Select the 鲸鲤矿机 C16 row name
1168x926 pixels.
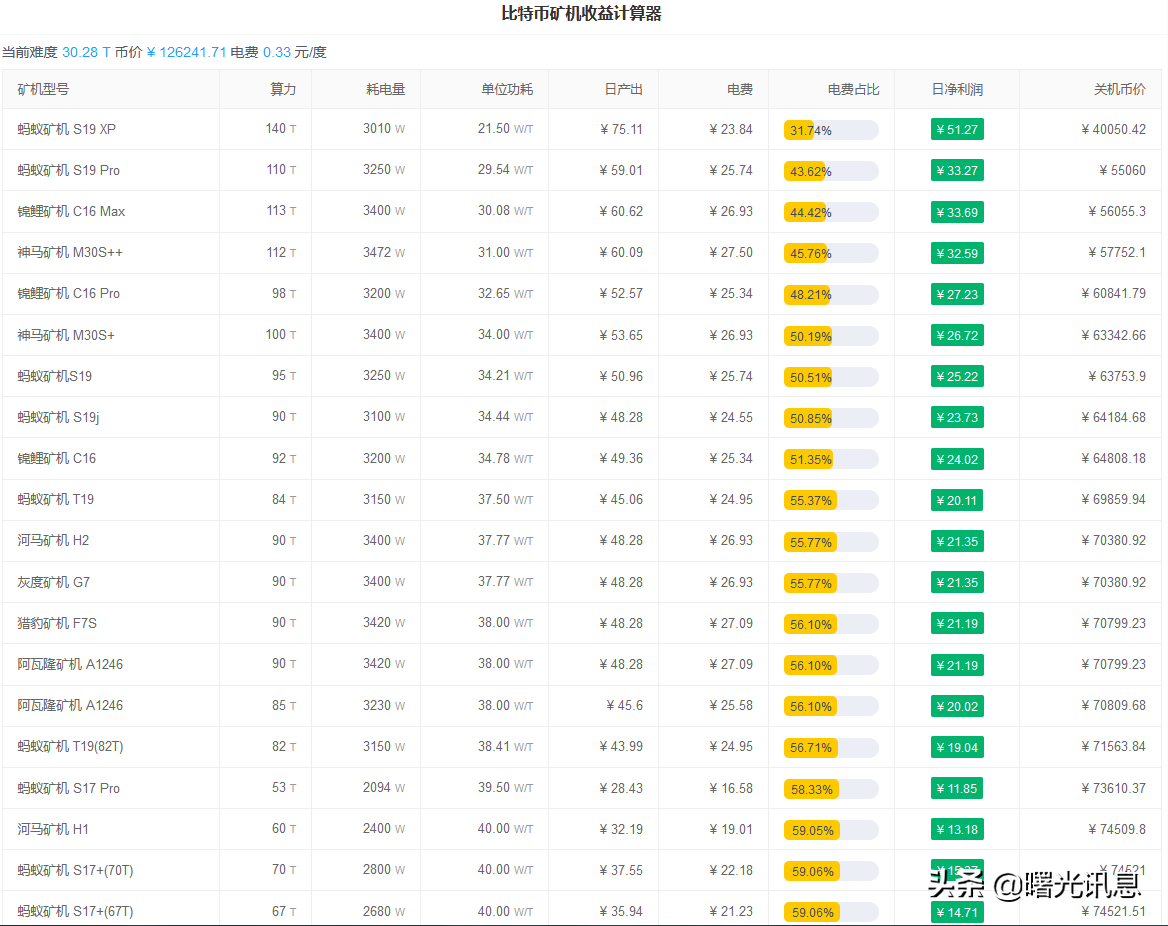57,458
